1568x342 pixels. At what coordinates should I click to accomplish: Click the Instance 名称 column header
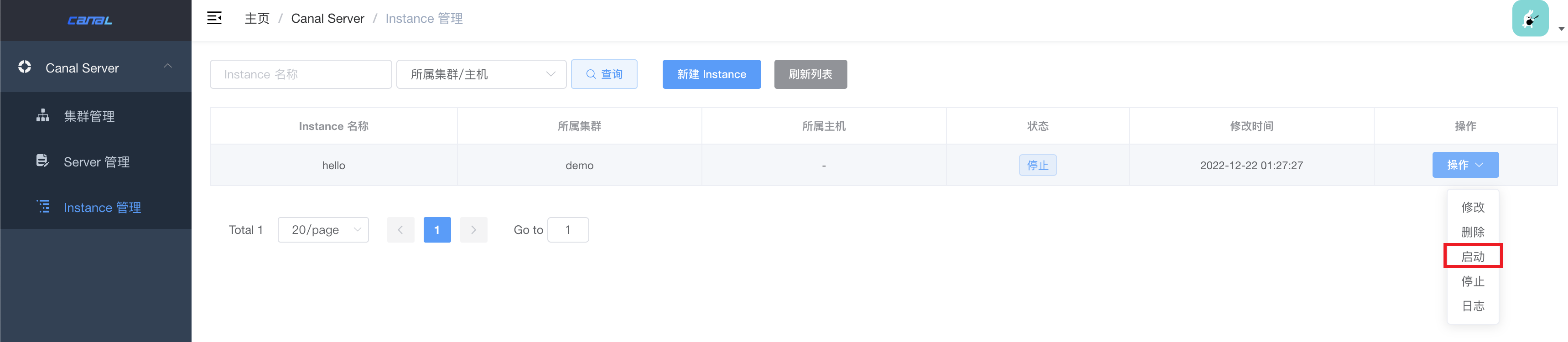(x=333, y=126)
